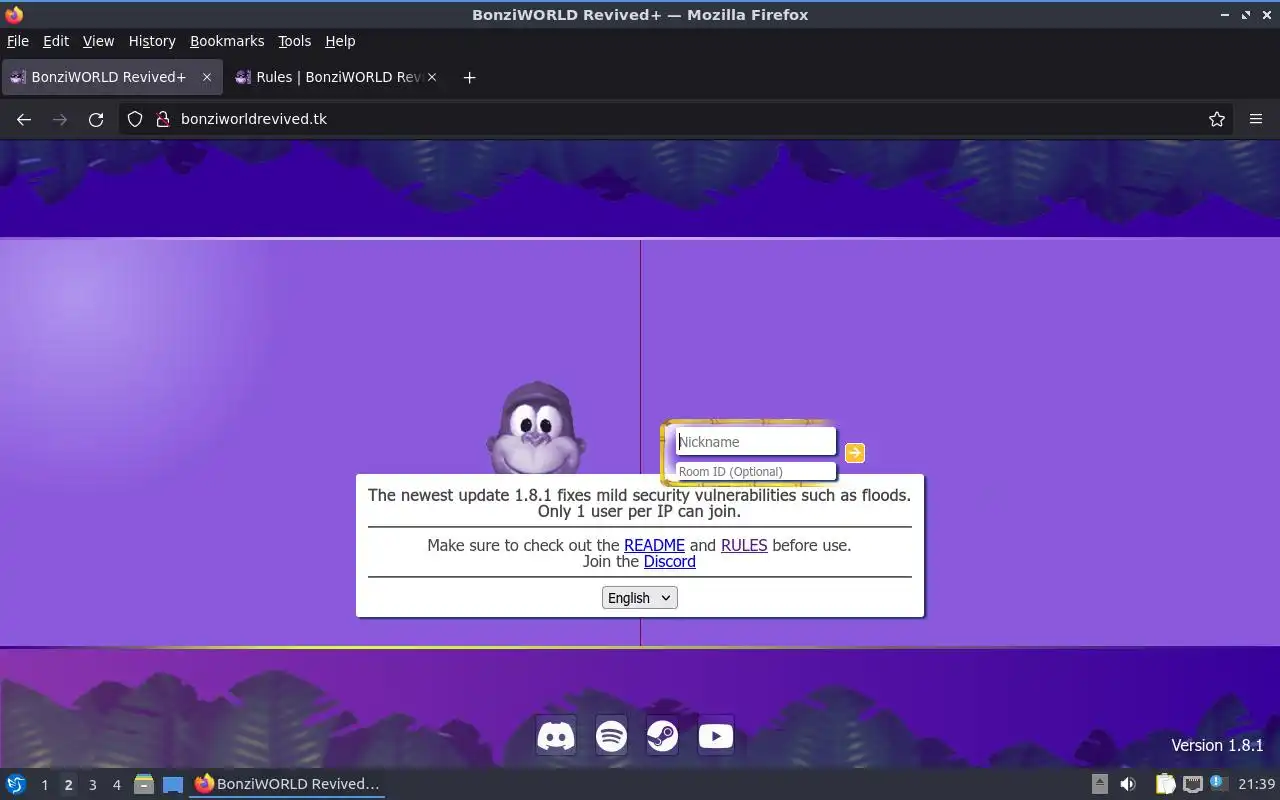Click the show desktop taskbar icon
This screenshot has width=1280, height=800.
[173, 784]
